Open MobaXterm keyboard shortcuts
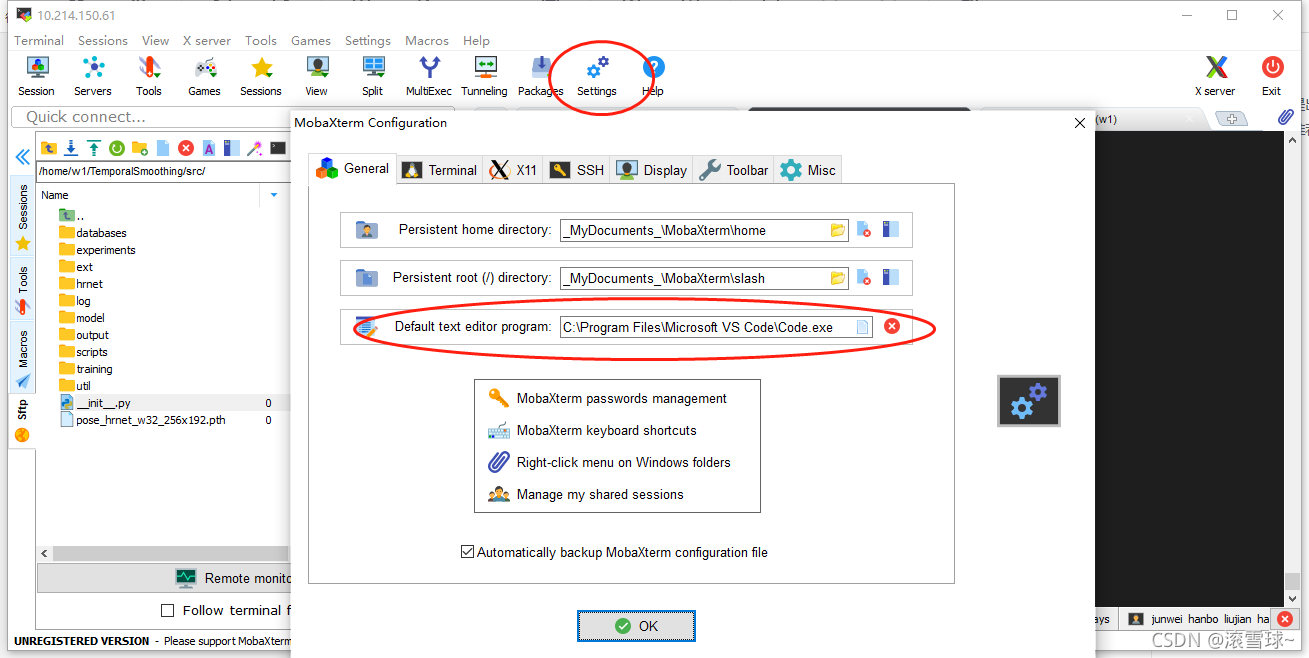1309x658 pixels. [x=593, y=430]
